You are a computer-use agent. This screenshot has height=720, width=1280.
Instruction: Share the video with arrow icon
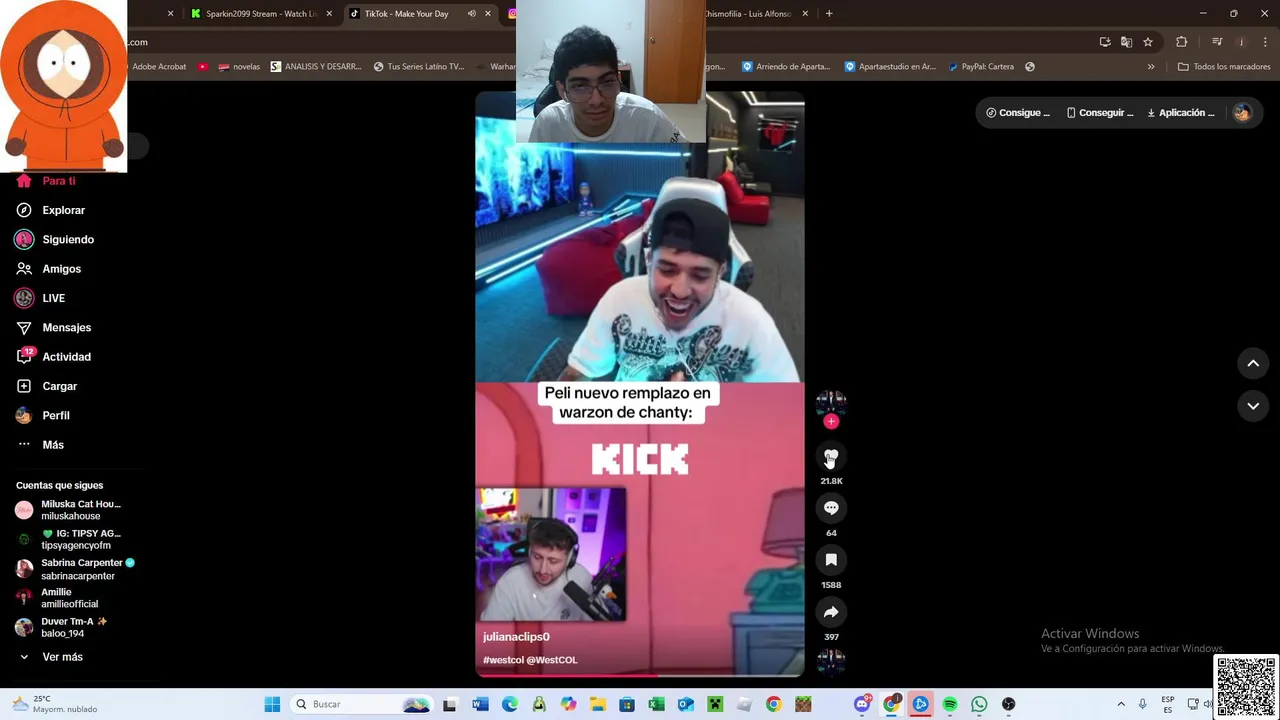pos(831,612)
